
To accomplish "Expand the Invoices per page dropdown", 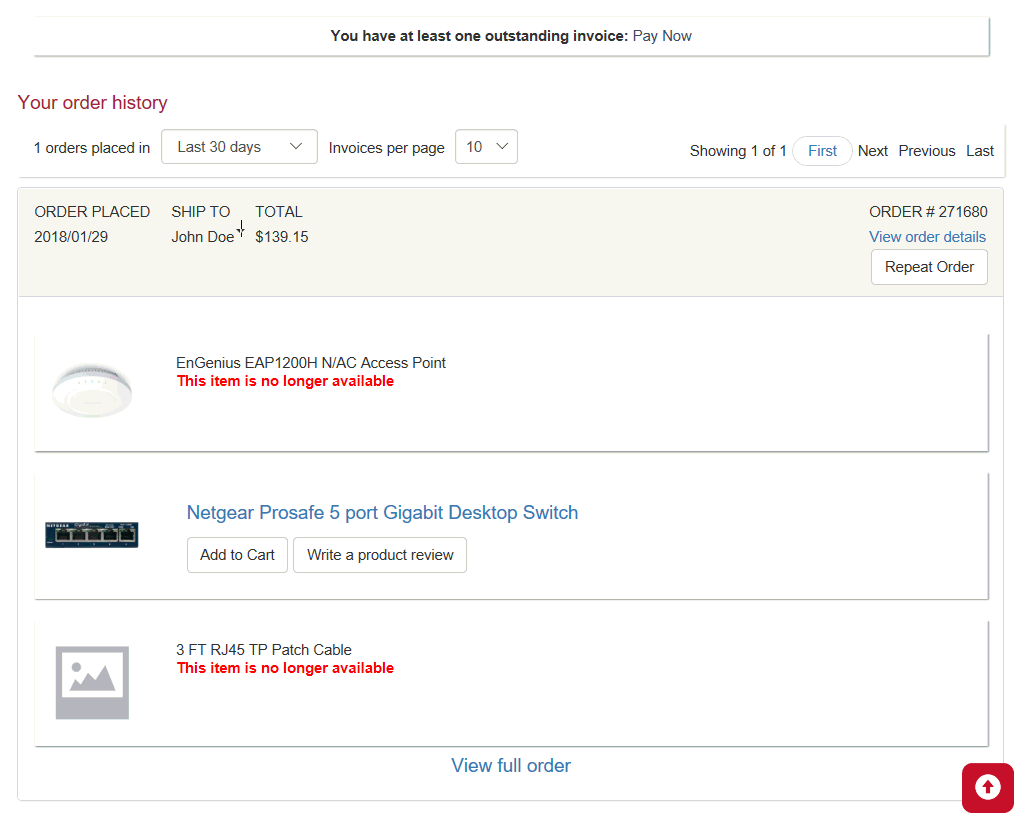I will point(486,147).
